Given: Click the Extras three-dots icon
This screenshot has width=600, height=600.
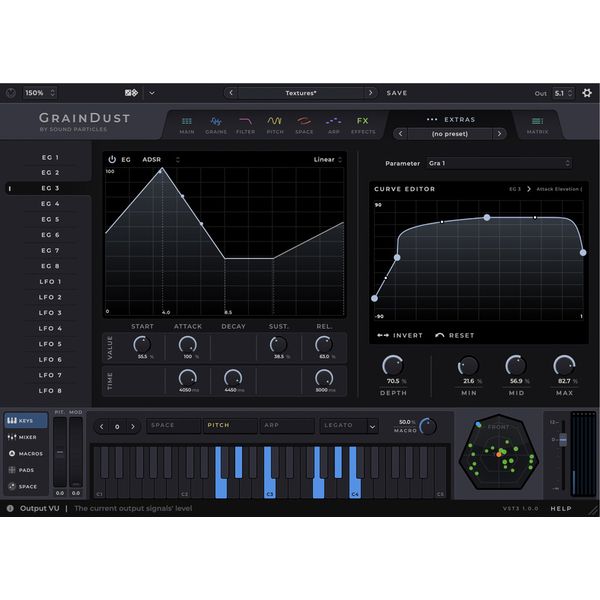Looking at the screenshot, I should (432, 119).
